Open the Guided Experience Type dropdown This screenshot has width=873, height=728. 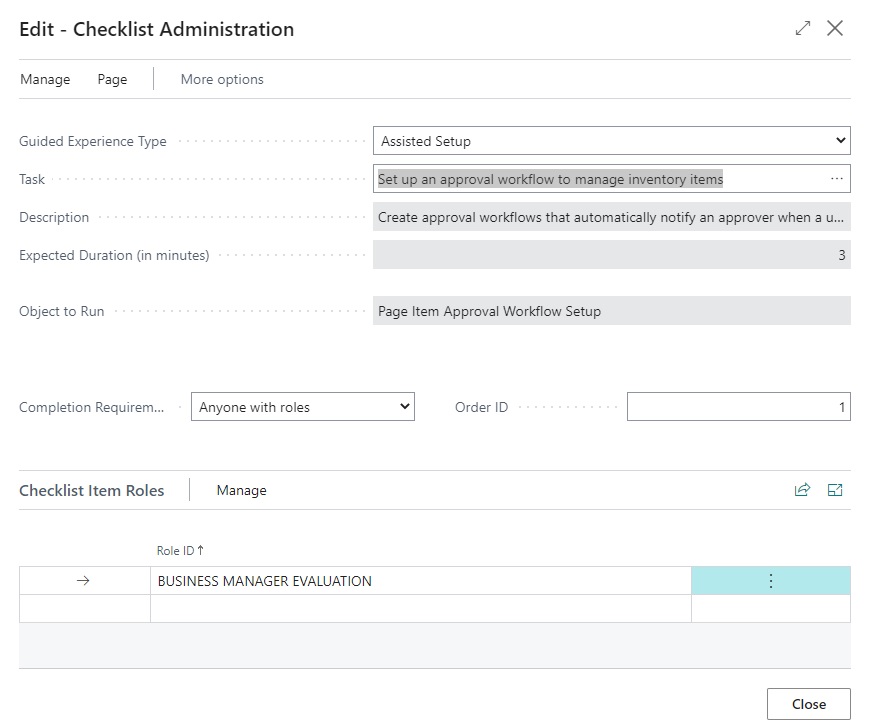click(611, 141)
